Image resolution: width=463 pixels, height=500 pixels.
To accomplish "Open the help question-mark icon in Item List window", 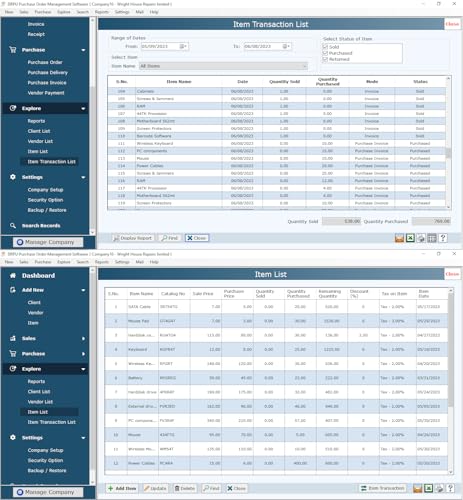I will pos(450,488).
